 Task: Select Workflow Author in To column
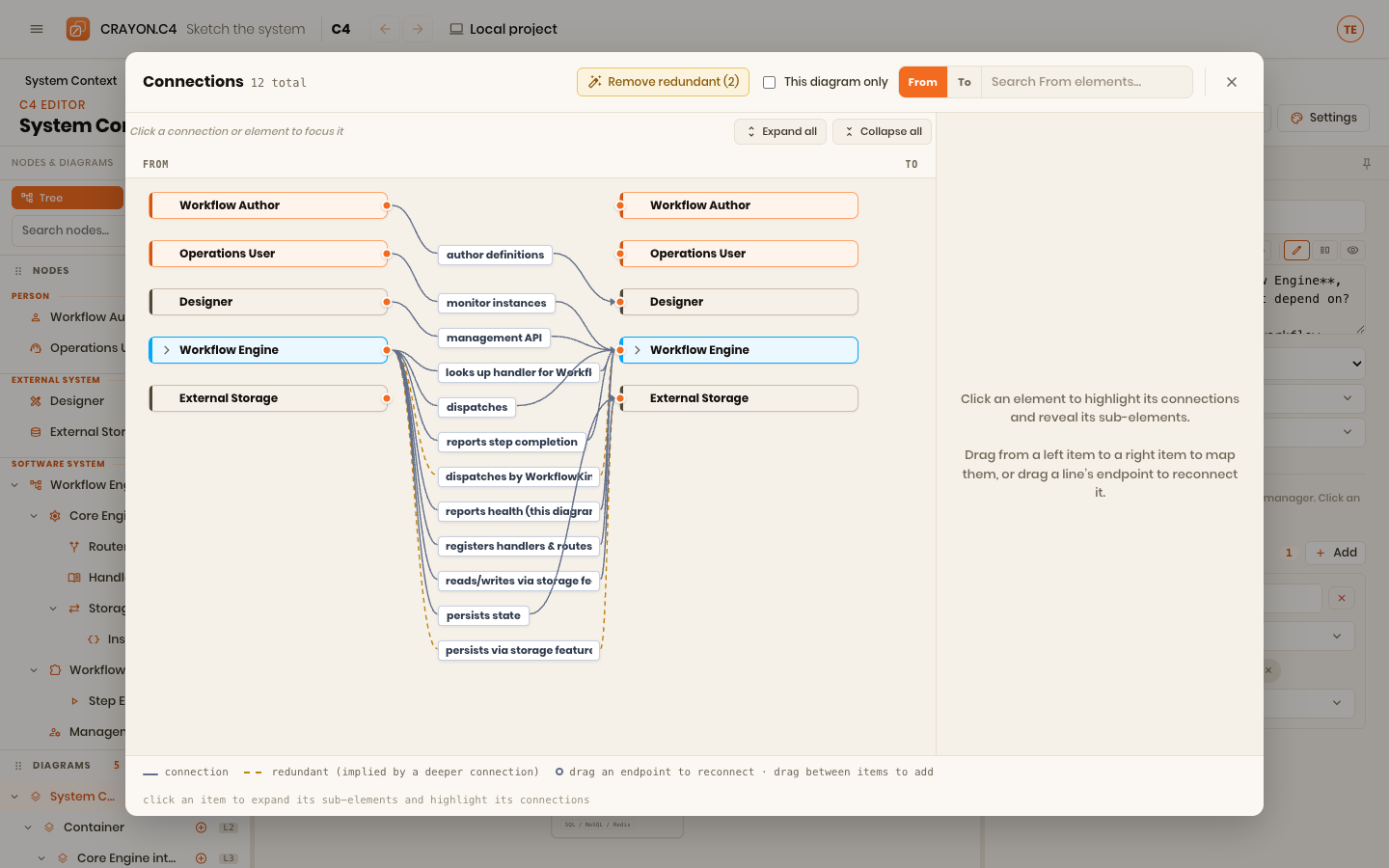[x=739, y=205]
